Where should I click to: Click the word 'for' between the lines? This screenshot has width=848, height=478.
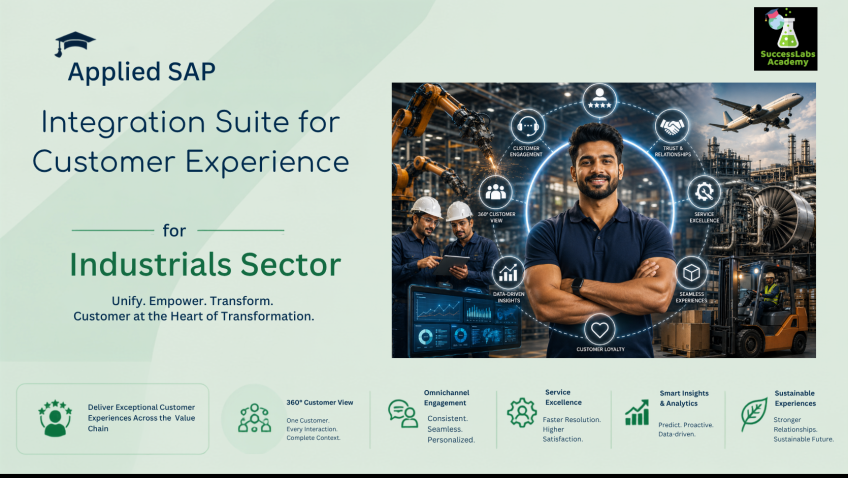point(175,231)
